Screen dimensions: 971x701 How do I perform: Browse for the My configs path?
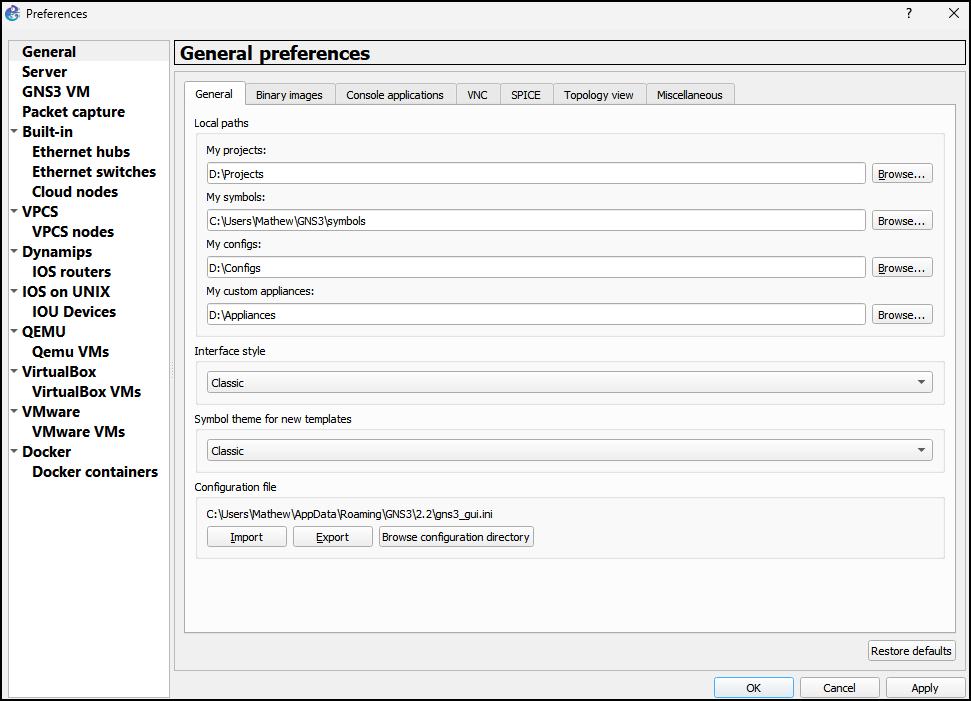pos(902,268)
